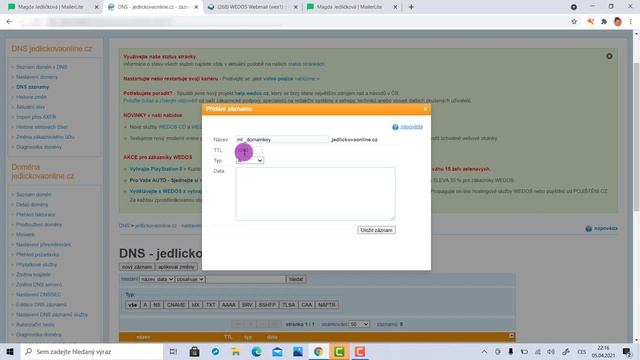Bookmark this page with star icon
Viewport: 640px width, 360px height.
[574, 22]
